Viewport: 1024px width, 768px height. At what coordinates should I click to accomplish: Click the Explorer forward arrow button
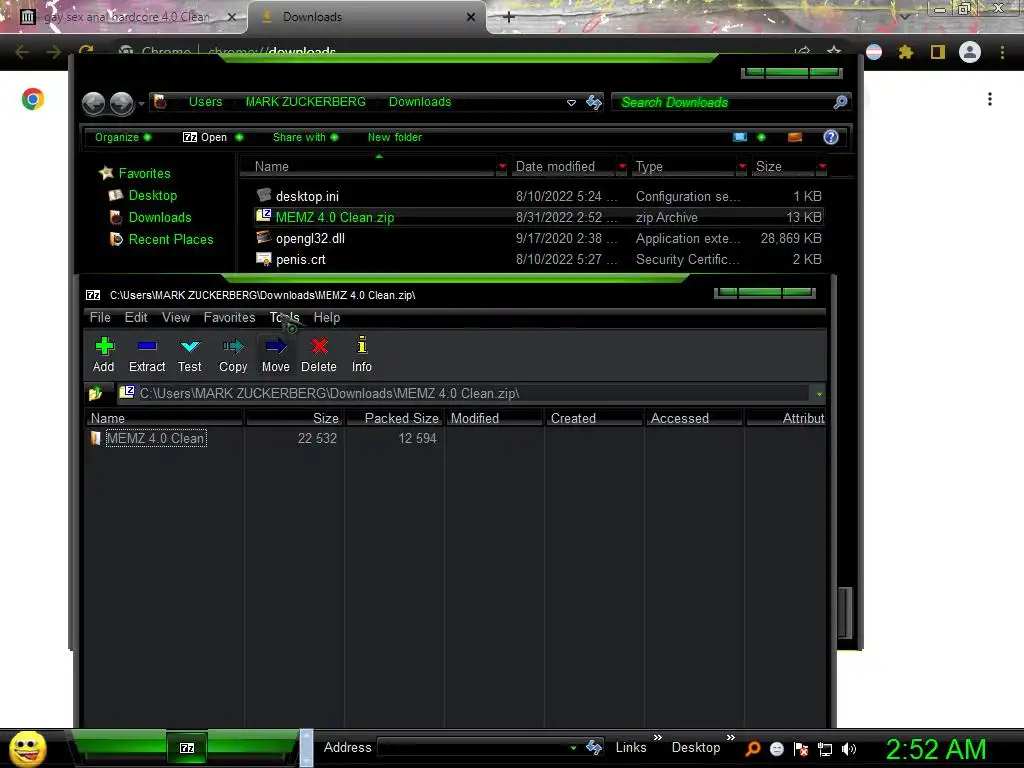[x=121, y=103]
